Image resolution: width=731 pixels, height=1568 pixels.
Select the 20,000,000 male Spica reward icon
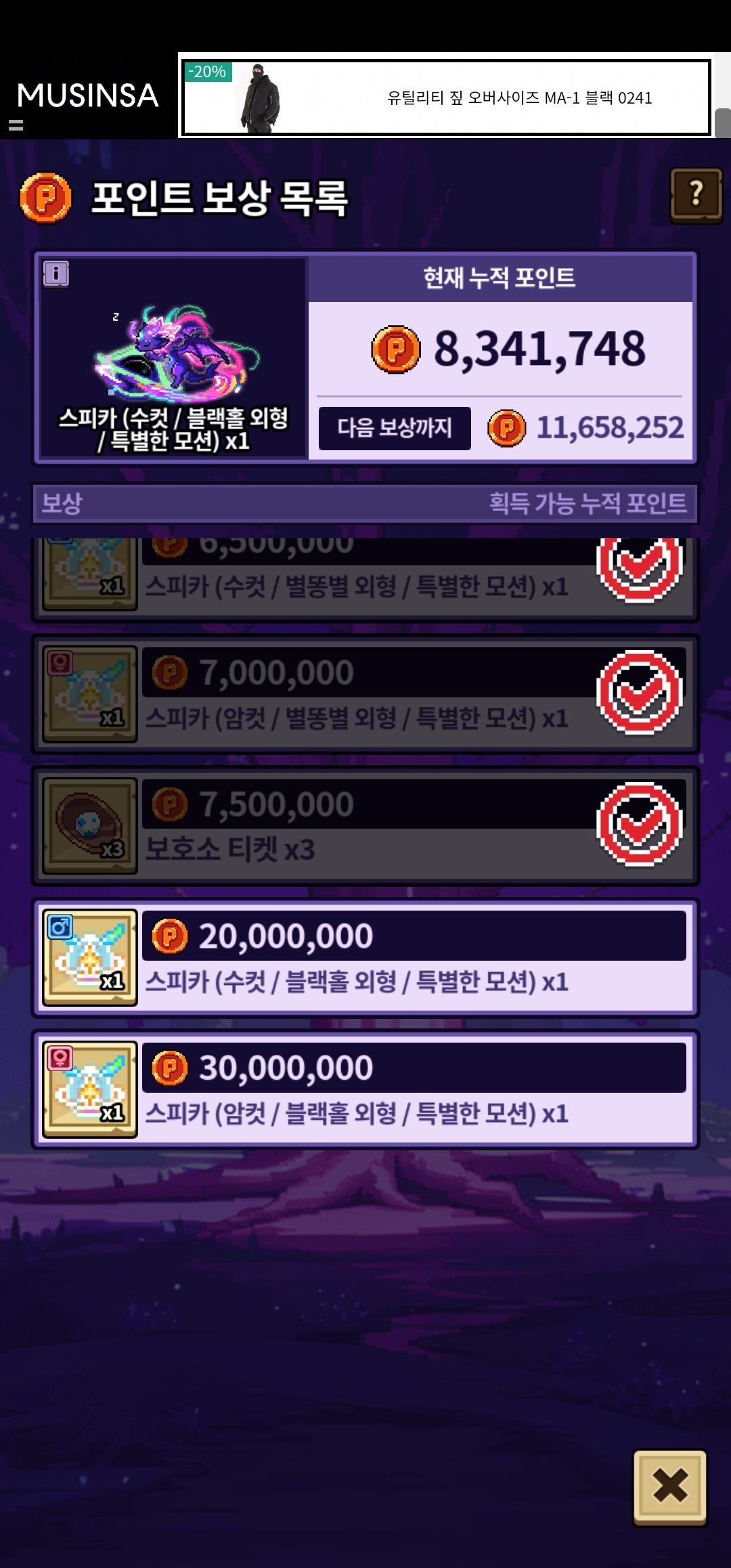(x=90, y=957)
